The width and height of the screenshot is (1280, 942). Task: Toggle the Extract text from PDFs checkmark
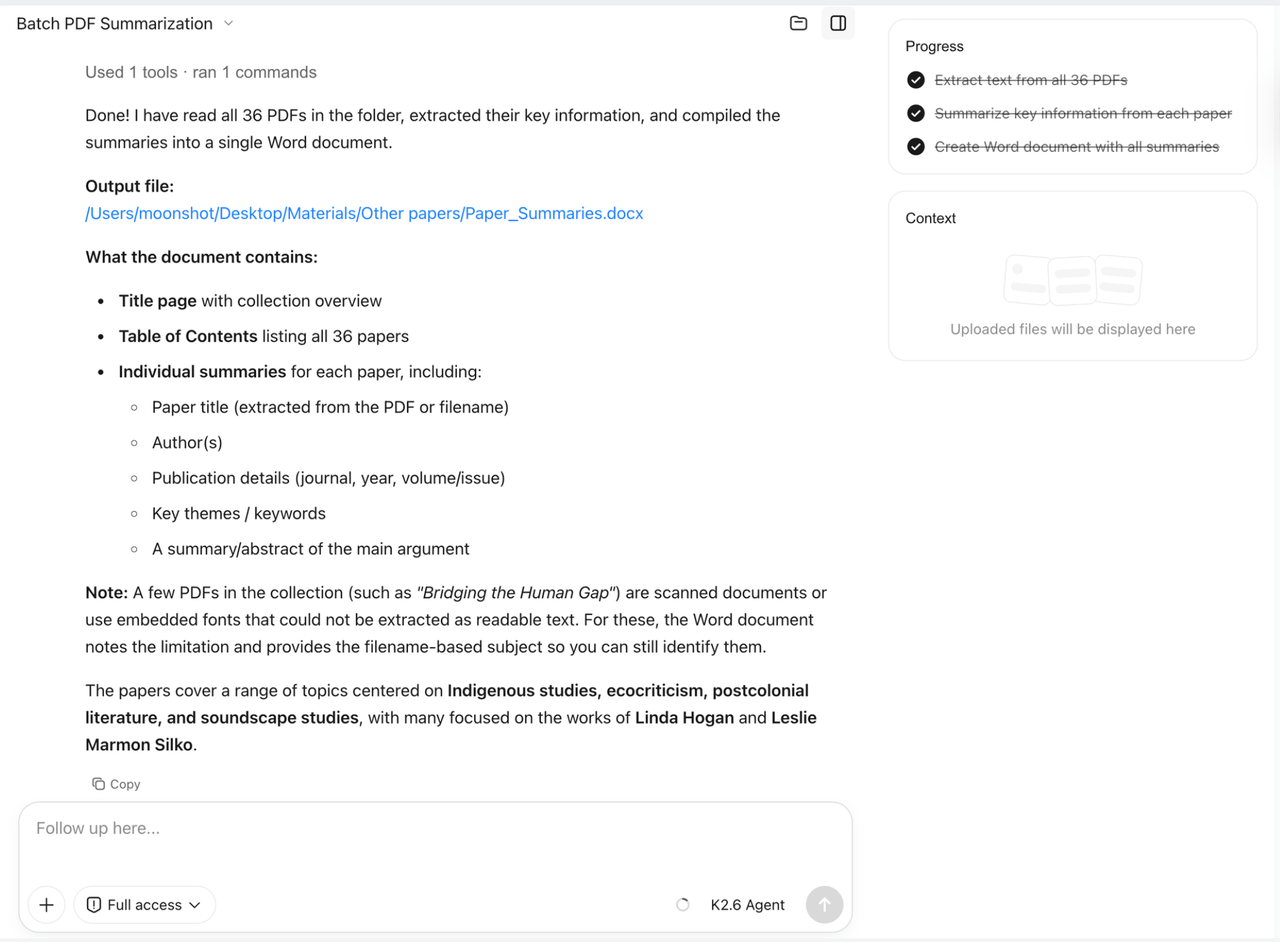tap(915, 80)
